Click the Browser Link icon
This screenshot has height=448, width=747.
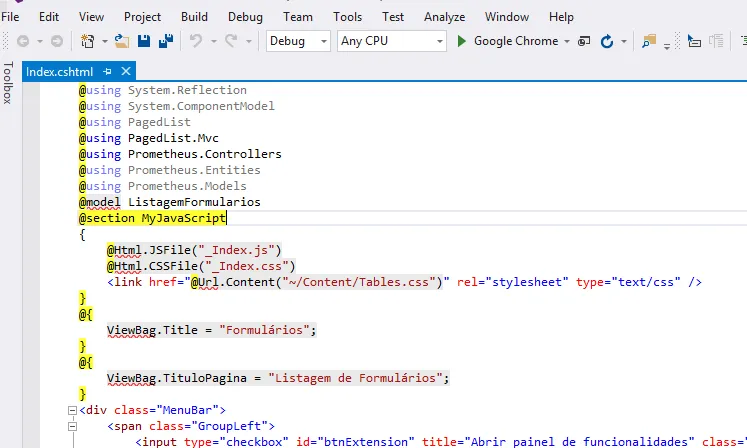[584, 41]
